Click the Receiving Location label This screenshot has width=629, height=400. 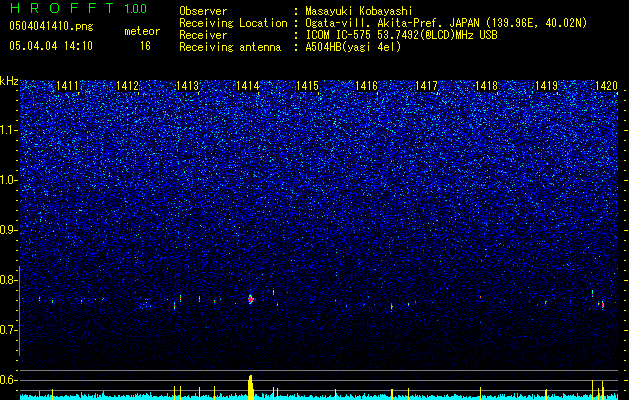[x=233, y=23]
